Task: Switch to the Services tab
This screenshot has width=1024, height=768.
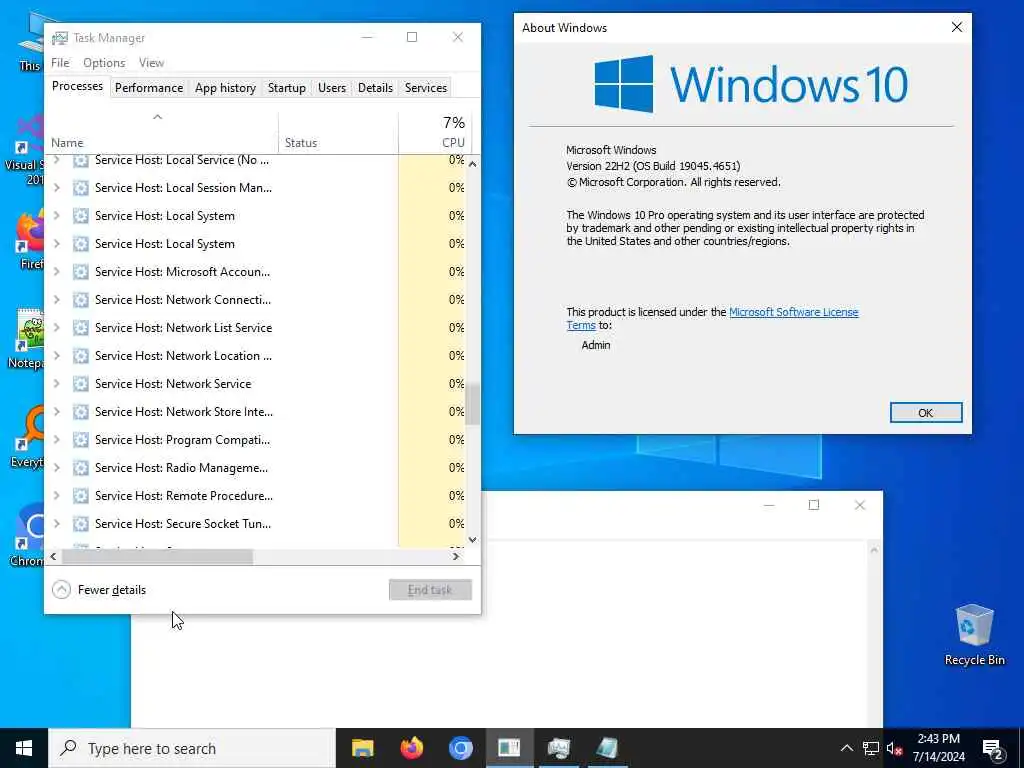Action: tap(426, 88)
